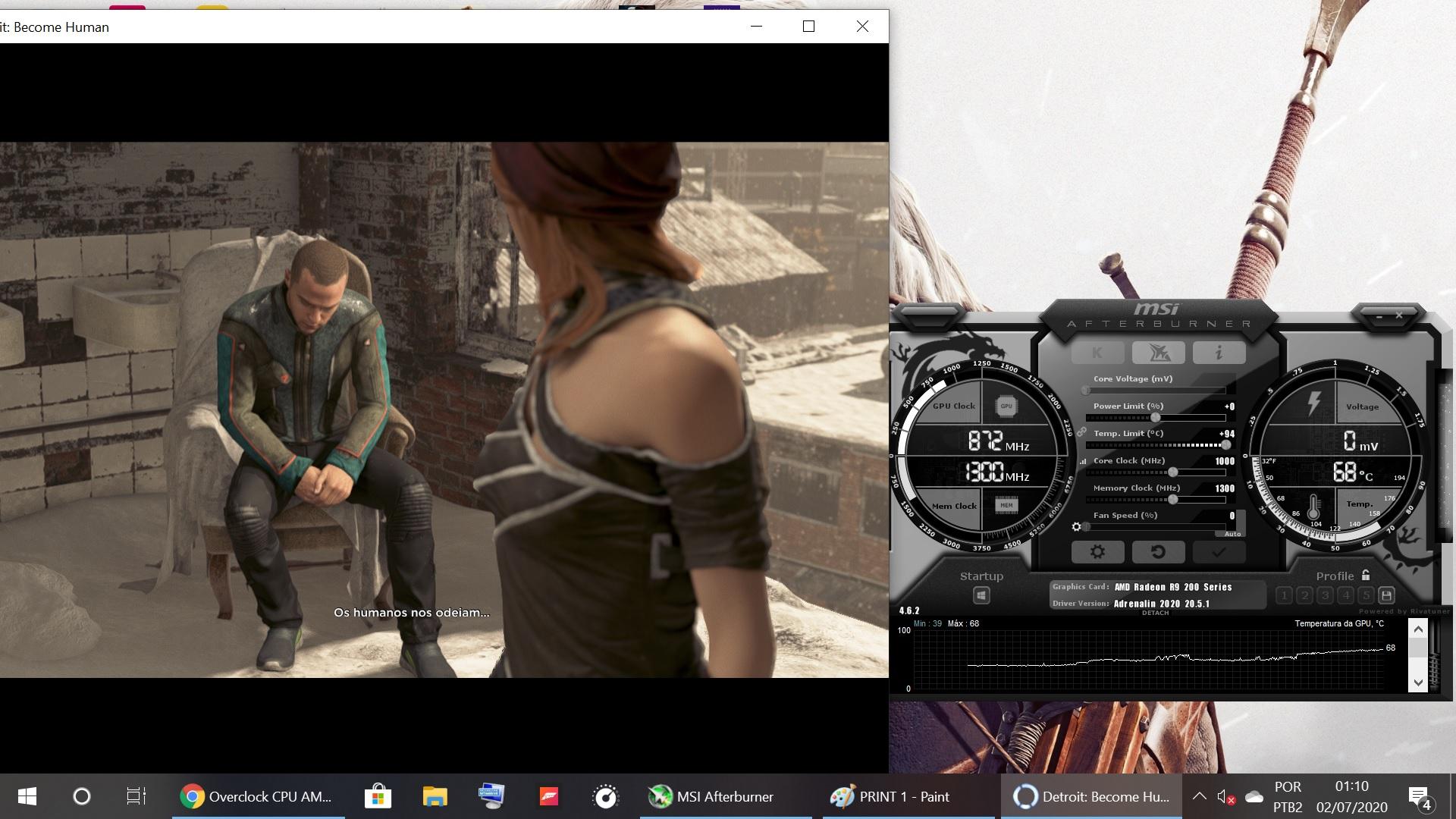Image resolution: width=1456 pixels, height=819 pixels.
Task: Open the information 'i' button in Afterburner
Action: 1219,353
